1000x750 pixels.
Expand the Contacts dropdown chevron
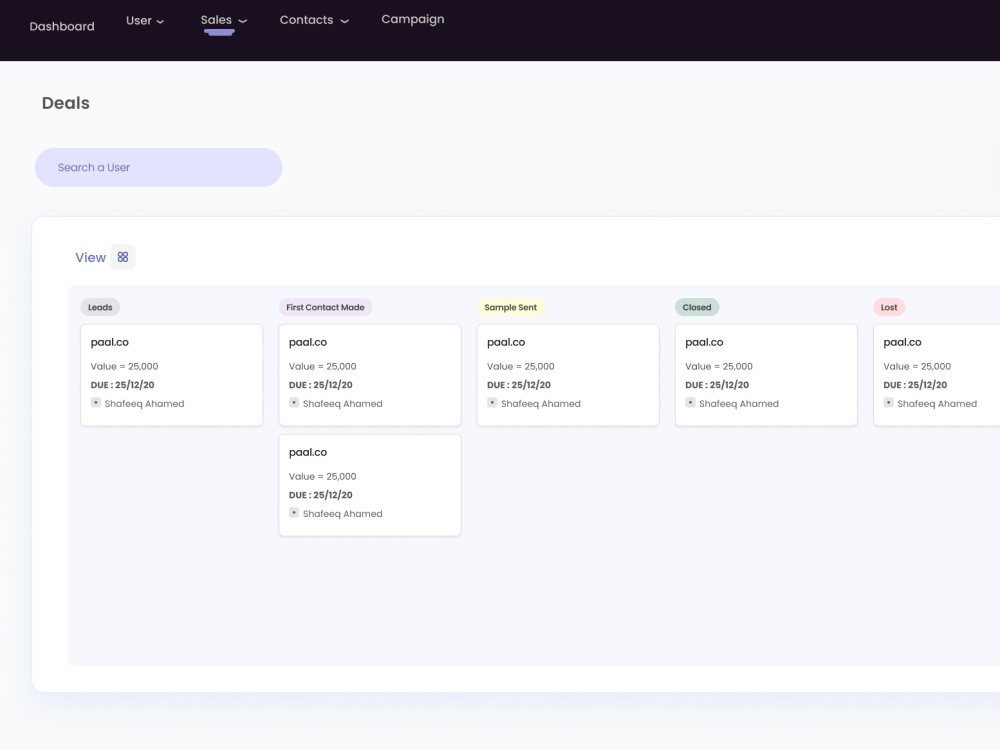(x=344, y=21)
